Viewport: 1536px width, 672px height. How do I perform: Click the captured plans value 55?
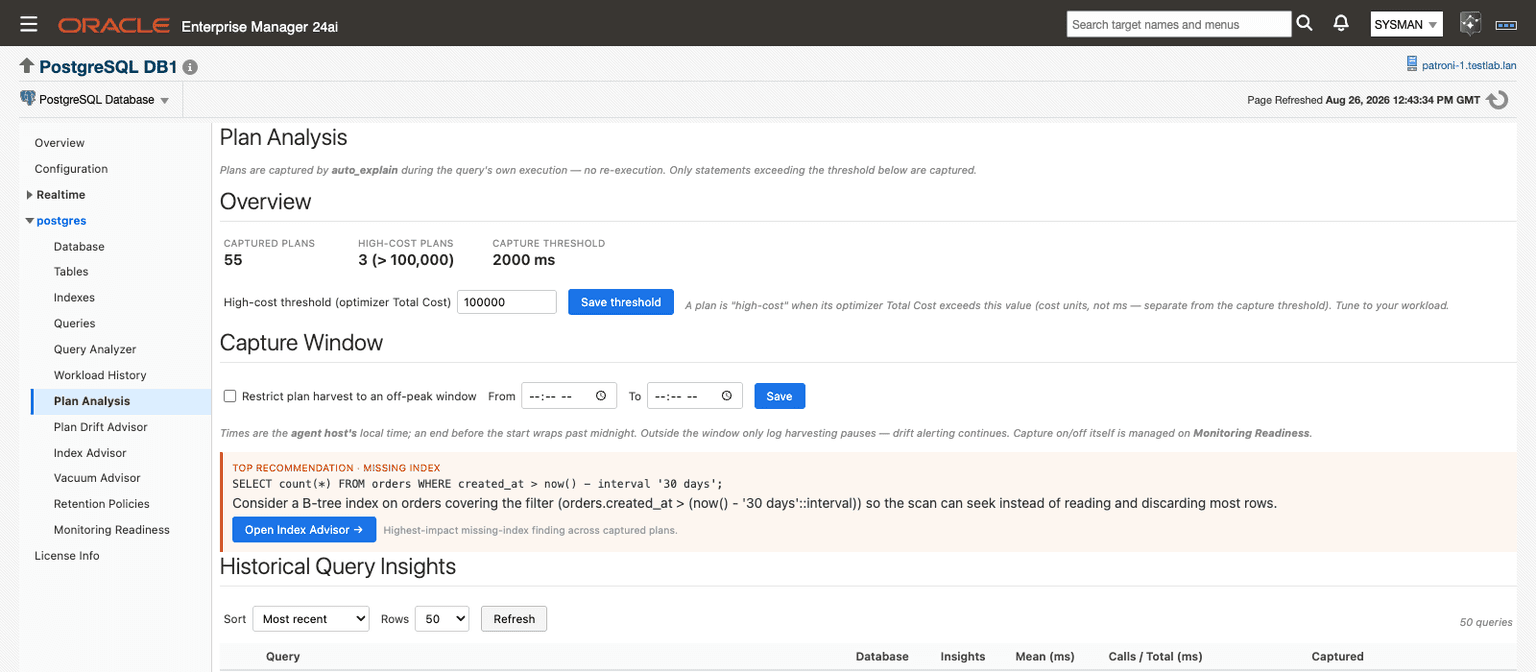(x=233, y=260)
